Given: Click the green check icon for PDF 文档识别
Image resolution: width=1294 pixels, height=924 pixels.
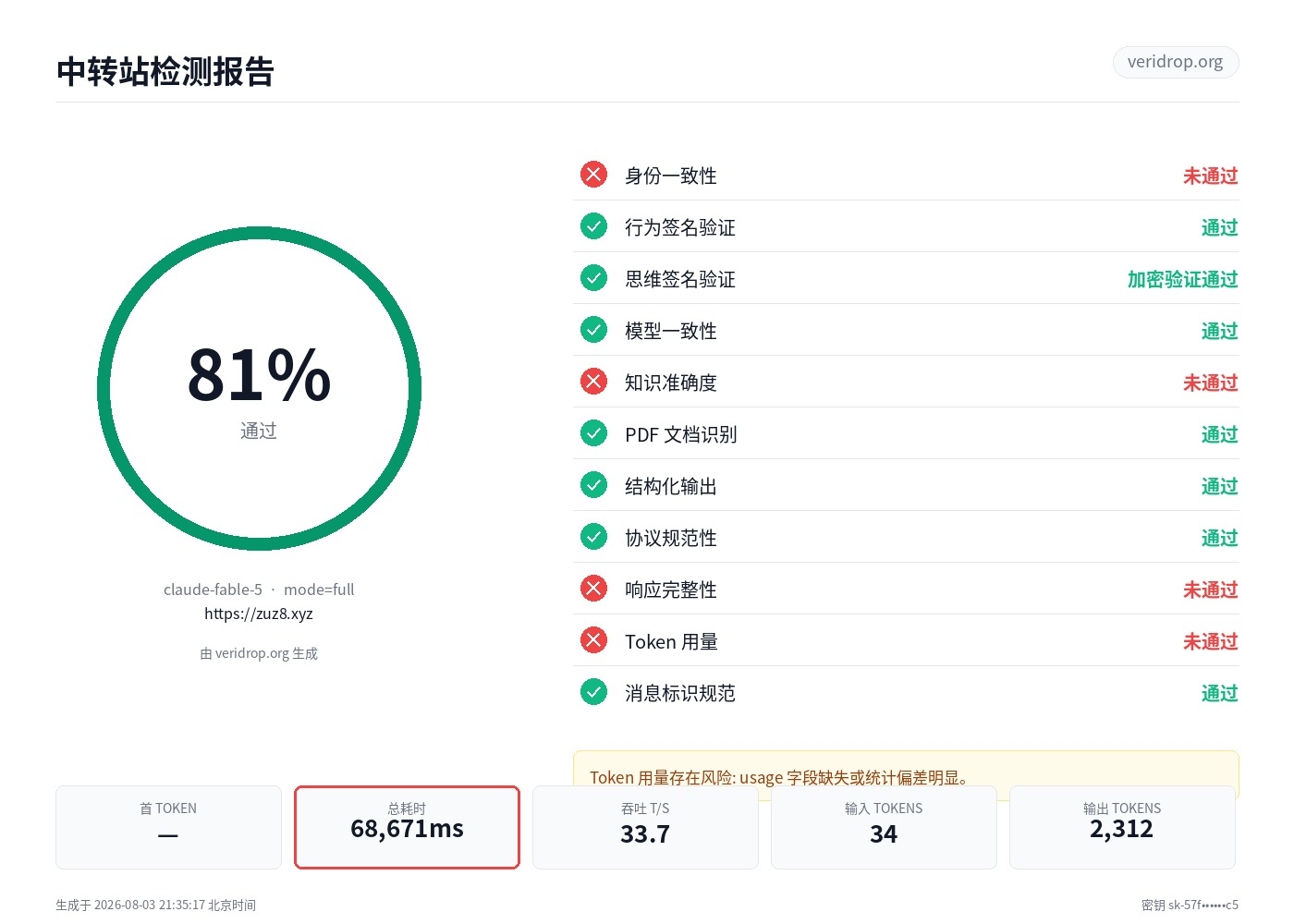Looking at the screenshot, I should (593, 433).
